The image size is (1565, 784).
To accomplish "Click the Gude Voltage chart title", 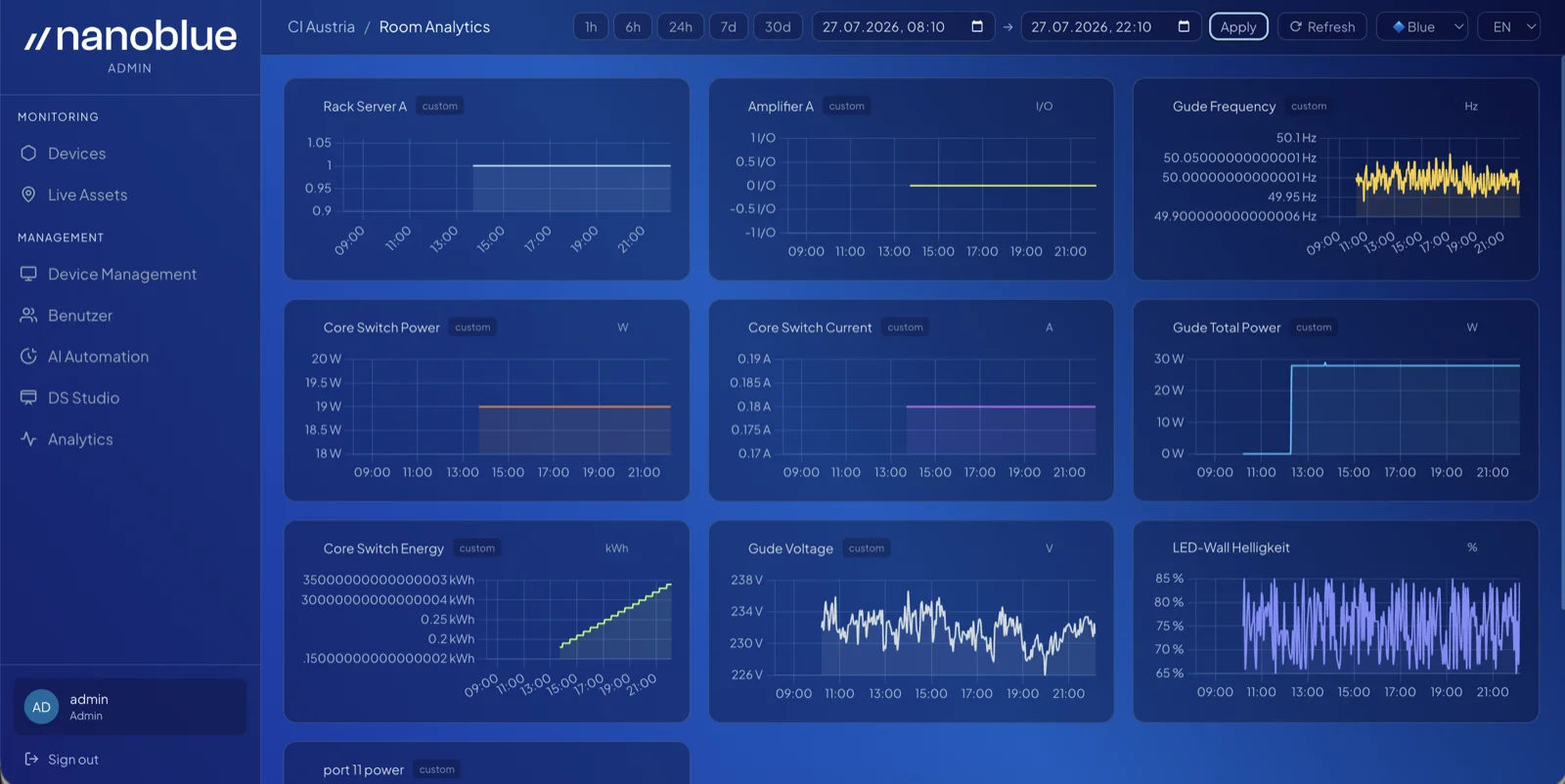I will (x=790, y=548).
